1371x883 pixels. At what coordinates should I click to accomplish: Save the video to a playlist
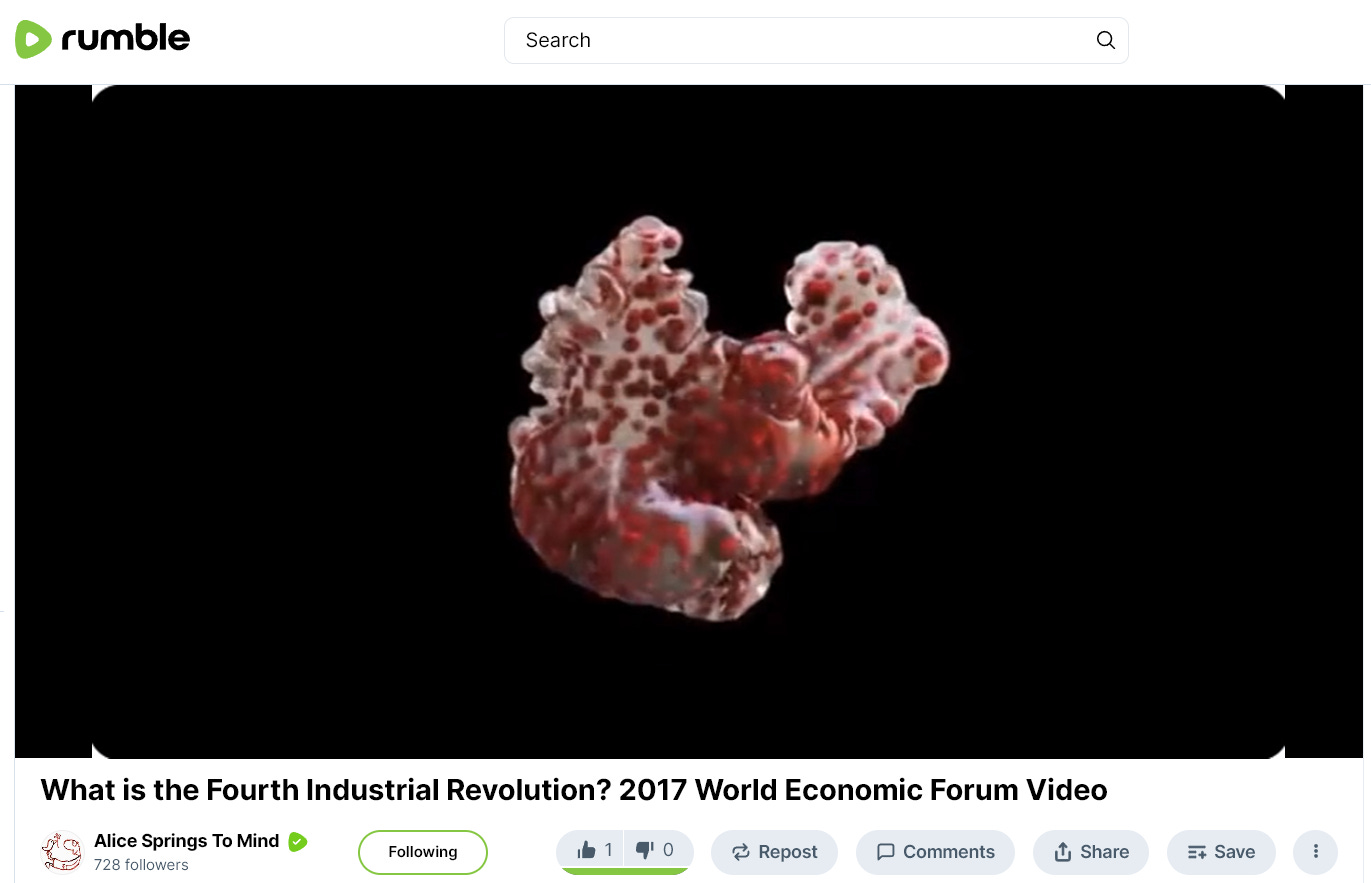(1221, 852)
